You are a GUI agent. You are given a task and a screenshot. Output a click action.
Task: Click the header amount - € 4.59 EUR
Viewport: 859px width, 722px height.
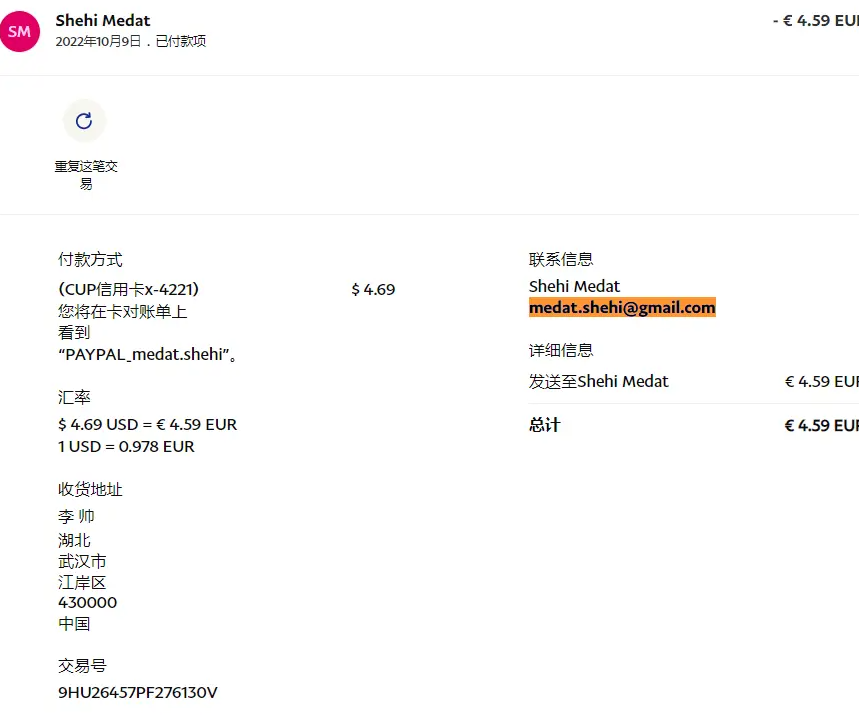tap(816, 20)
